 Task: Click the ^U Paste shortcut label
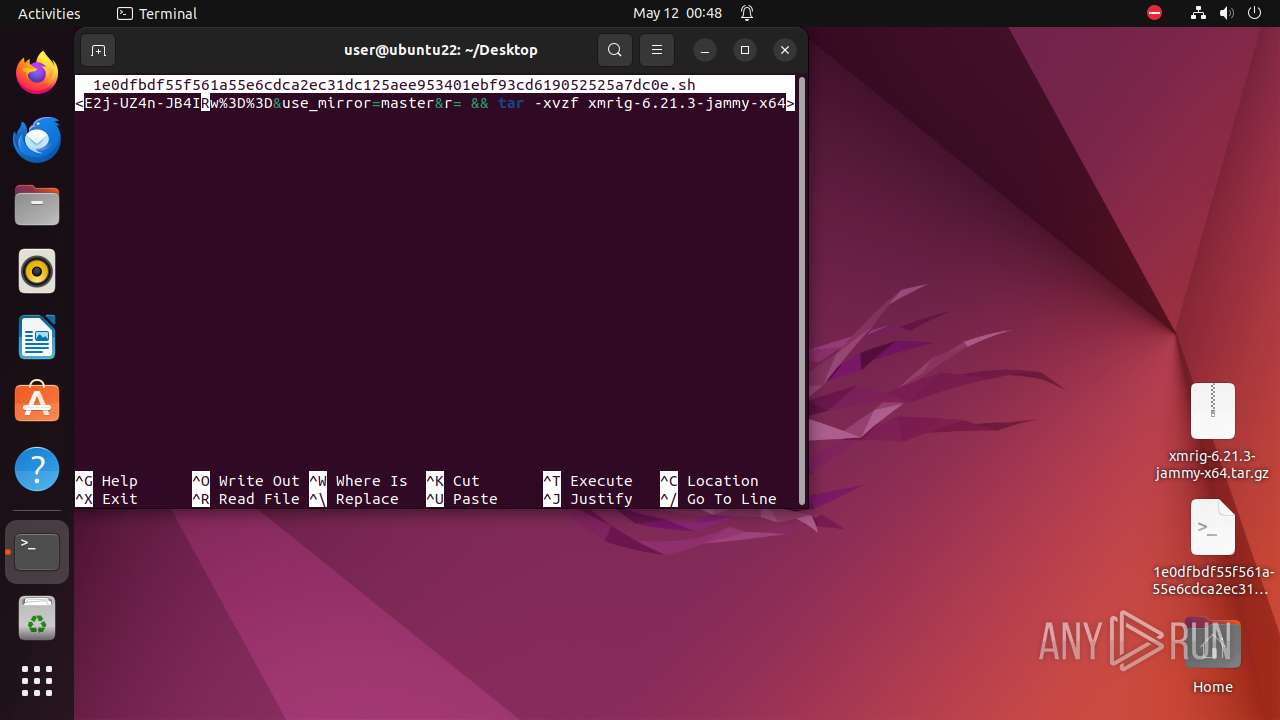pos(462,499)
